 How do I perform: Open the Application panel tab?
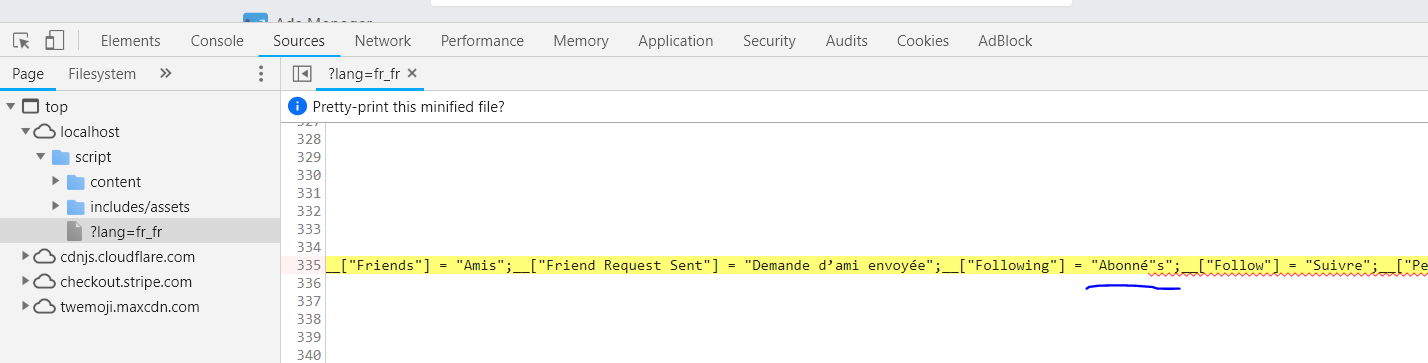tap(676, 41)
